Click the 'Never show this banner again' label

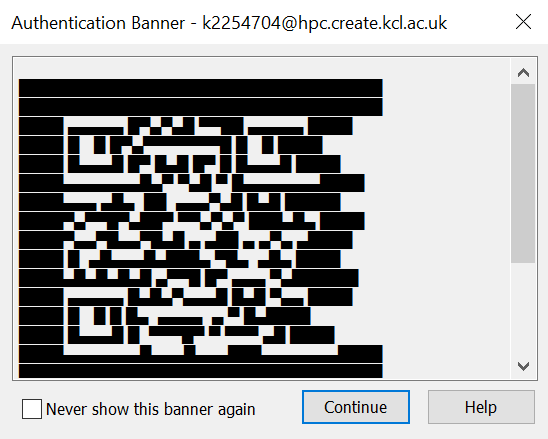tap(151, 409)
